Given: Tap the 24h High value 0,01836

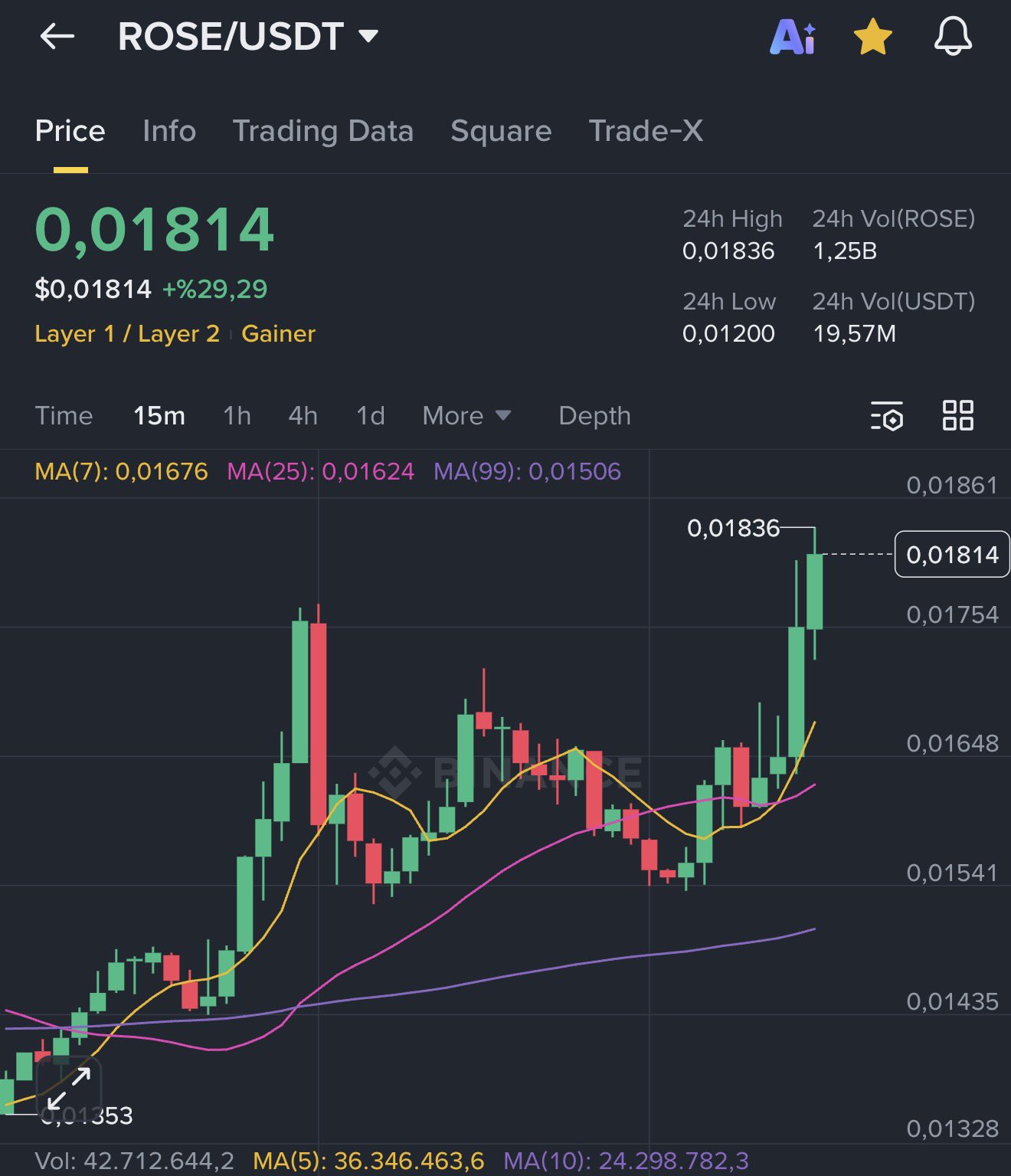Looking at the screenshot, I should point(728,251).
